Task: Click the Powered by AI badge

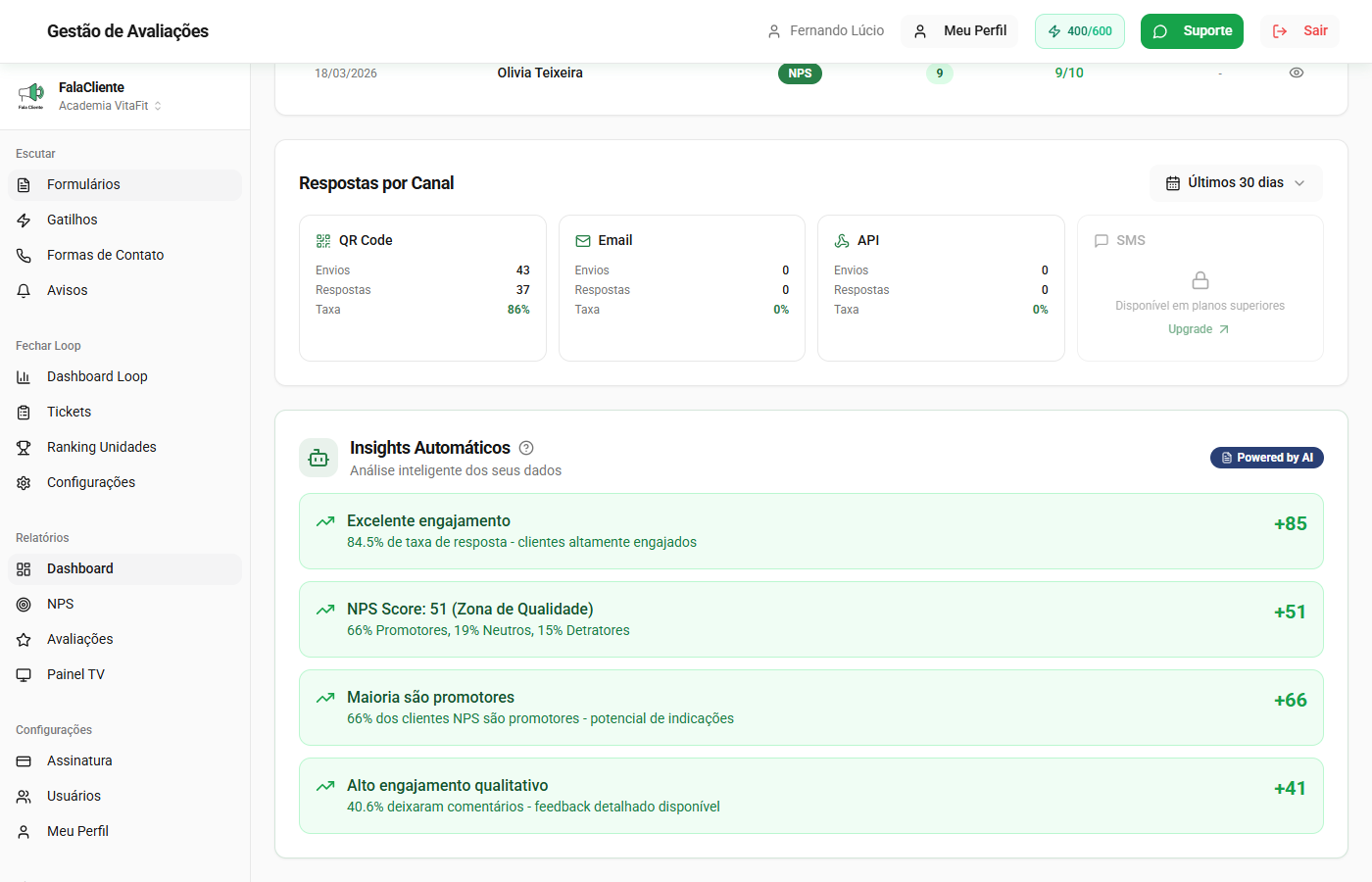Action: coord(1266,458)
